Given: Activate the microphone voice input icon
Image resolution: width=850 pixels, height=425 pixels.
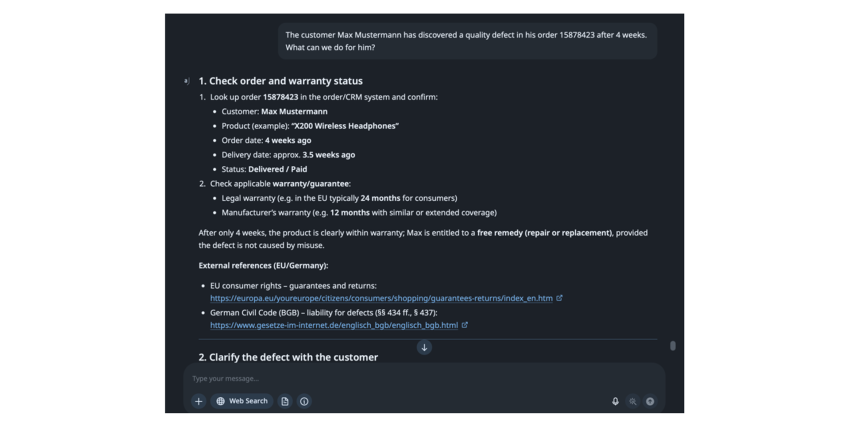Looking at the screenshot, I should [615, 401].
